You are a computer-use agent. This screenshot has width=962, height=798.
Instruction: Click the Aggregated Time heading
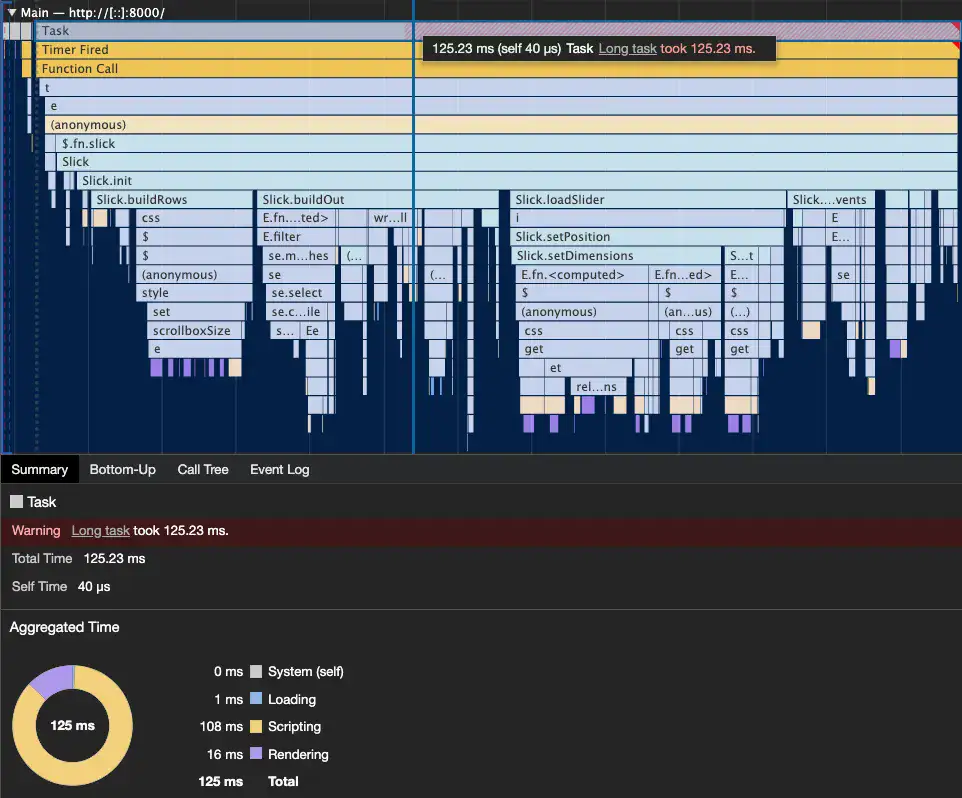tap(64, 627)
